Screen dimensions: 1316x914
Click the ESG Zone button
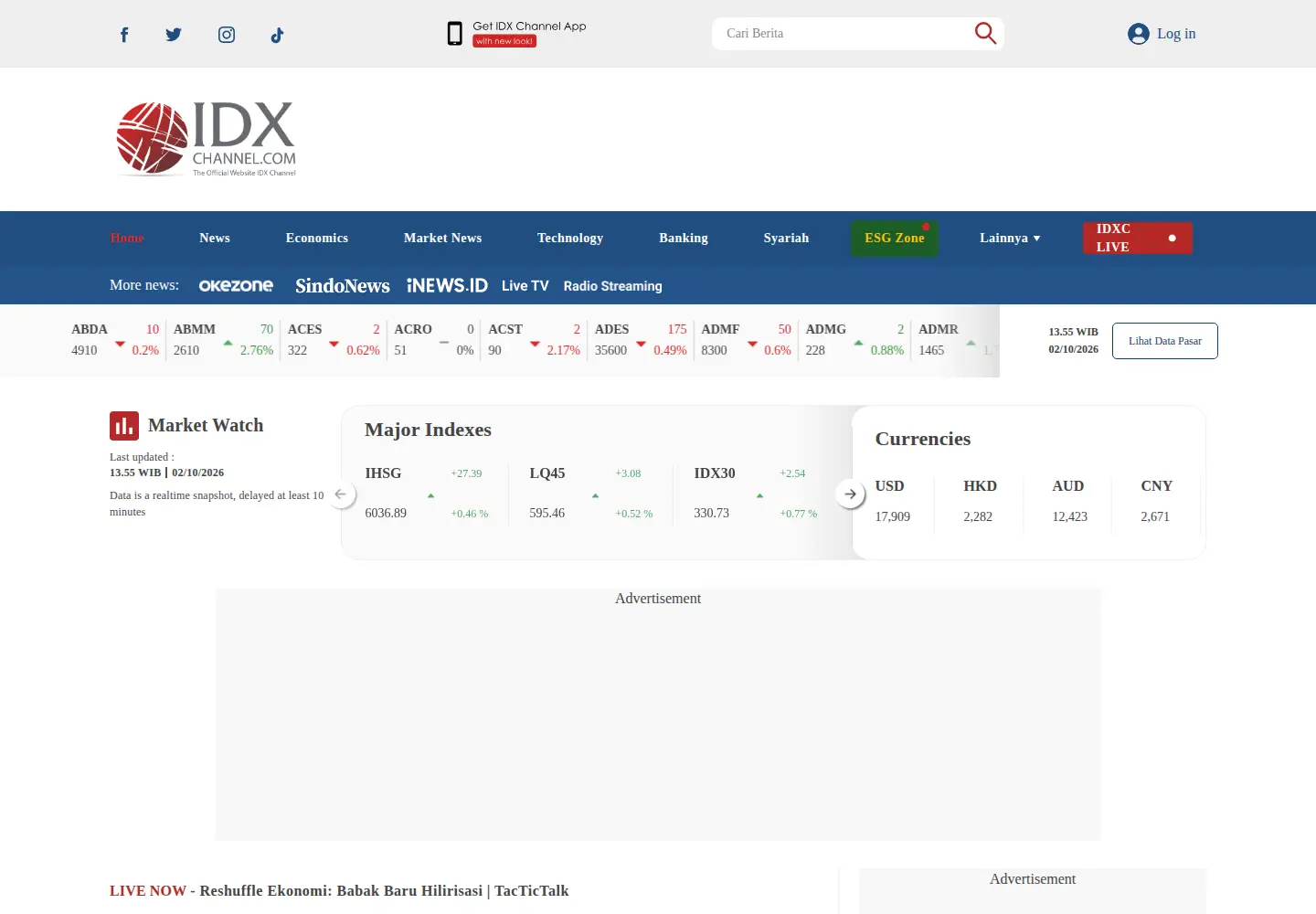895,238
